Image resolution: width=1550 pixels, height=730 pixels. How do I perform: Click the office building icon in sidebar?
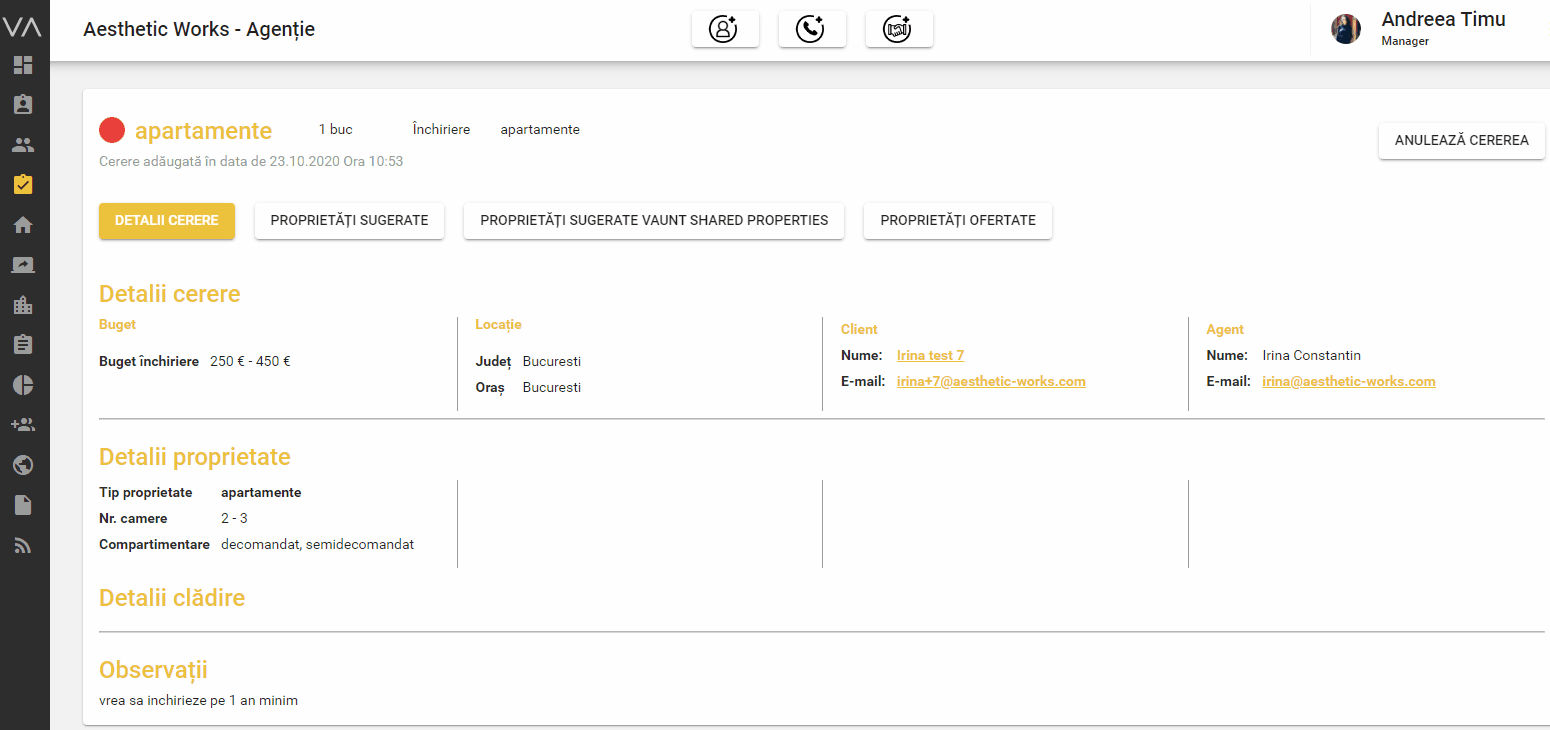click(23, 305)
